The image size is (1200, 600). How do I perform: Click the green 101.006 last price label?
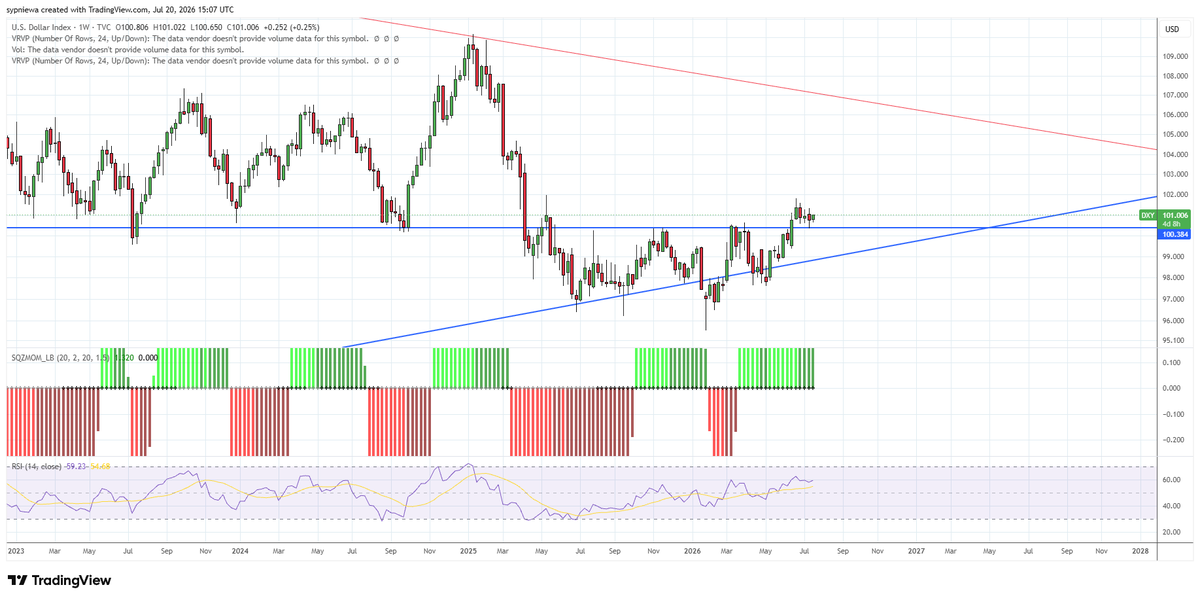pyautogui.click(x=1175, y=215)
